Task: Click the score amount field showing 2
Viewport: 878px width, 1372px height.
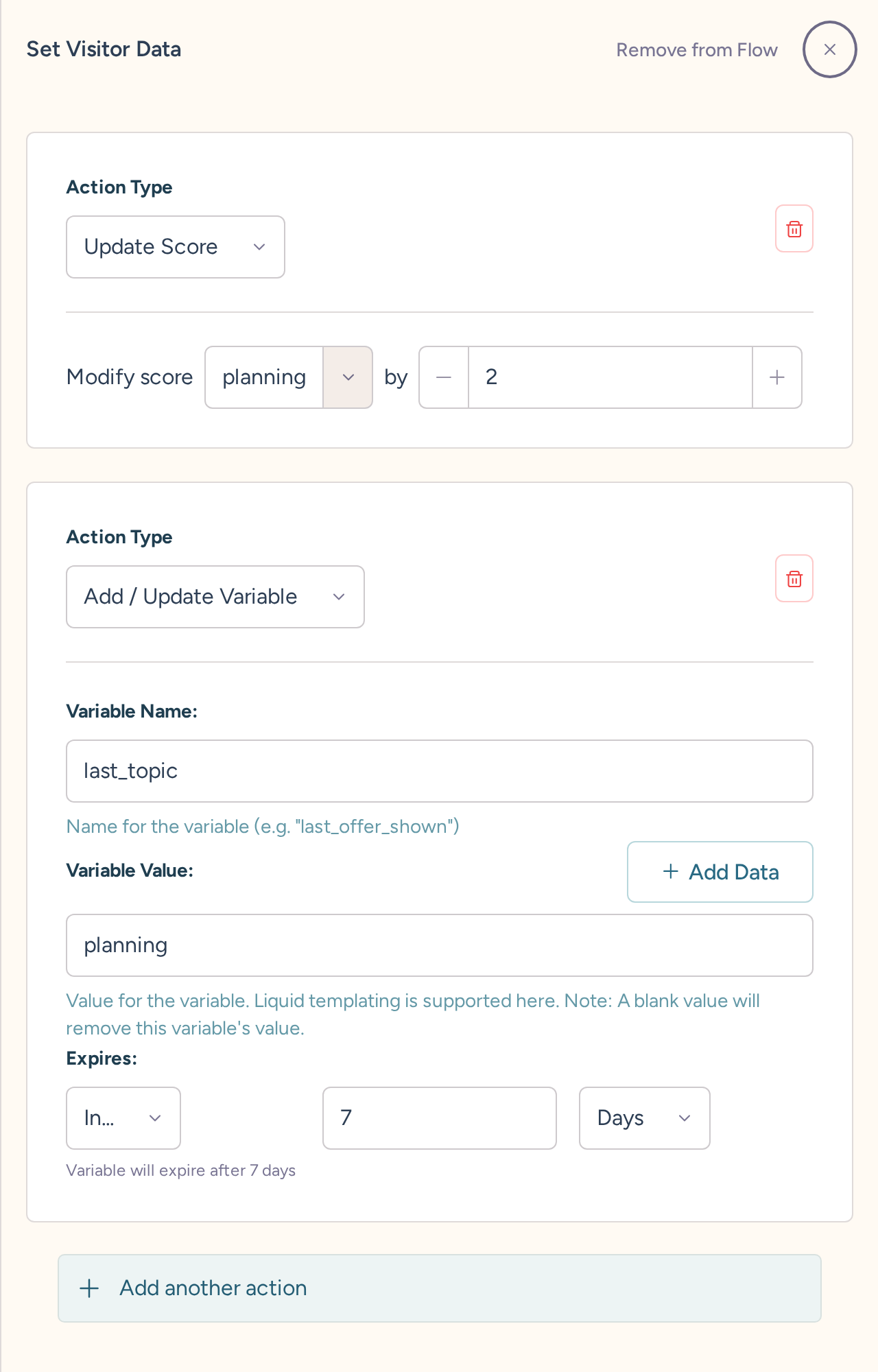Action: point(610,377)
